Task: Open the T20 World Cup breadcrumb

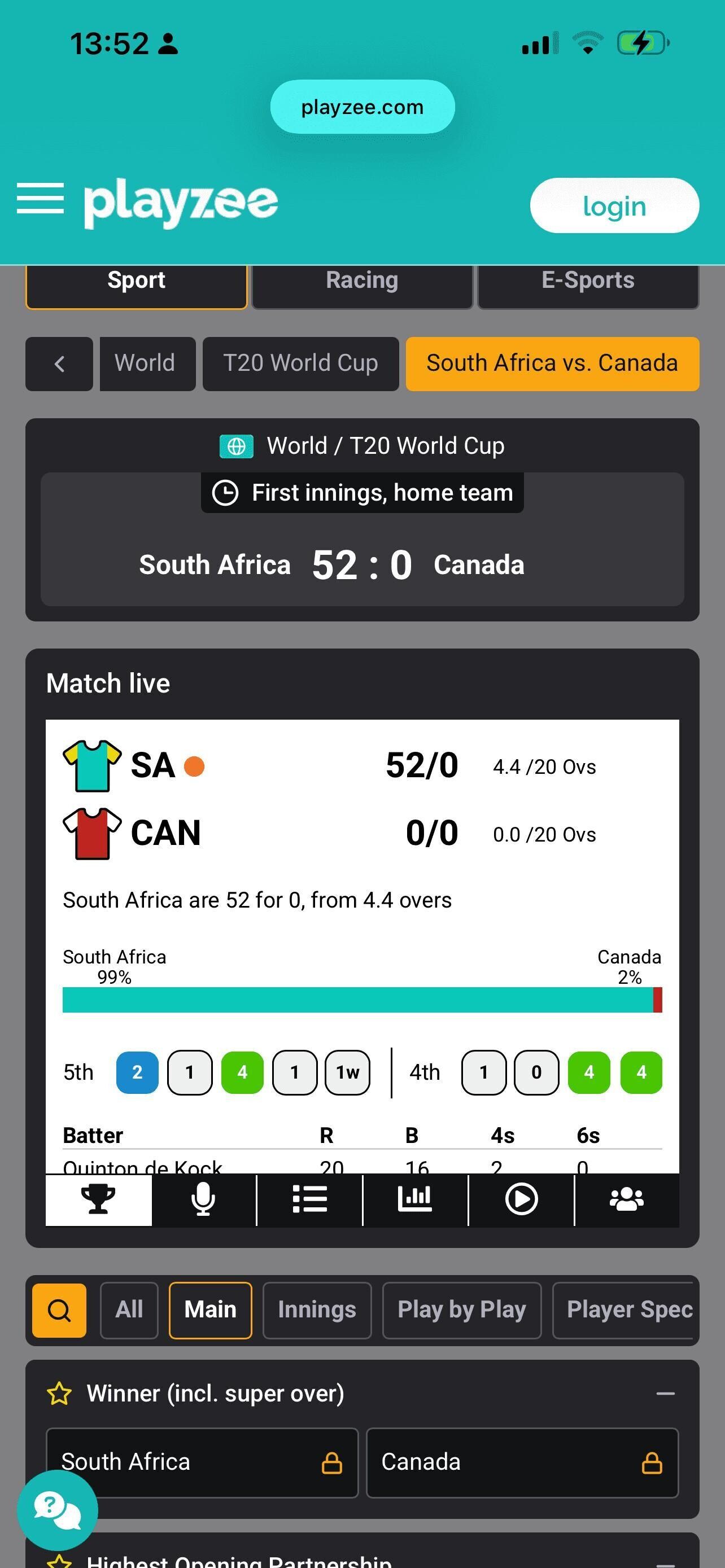Action: pos(301,364)
